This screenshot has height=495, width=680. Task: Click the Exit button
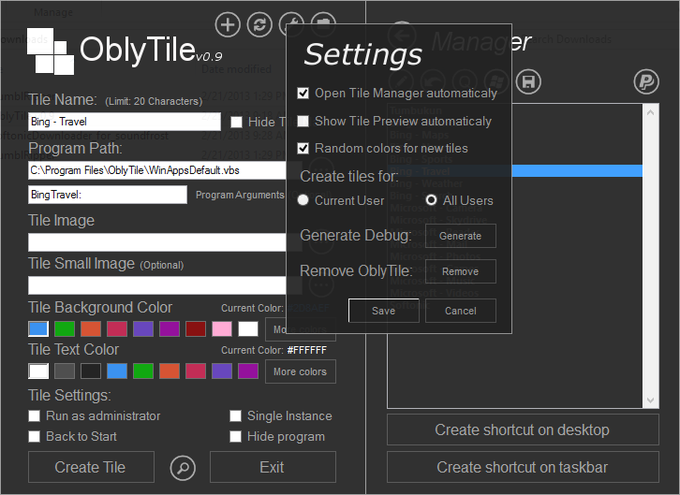273,467
